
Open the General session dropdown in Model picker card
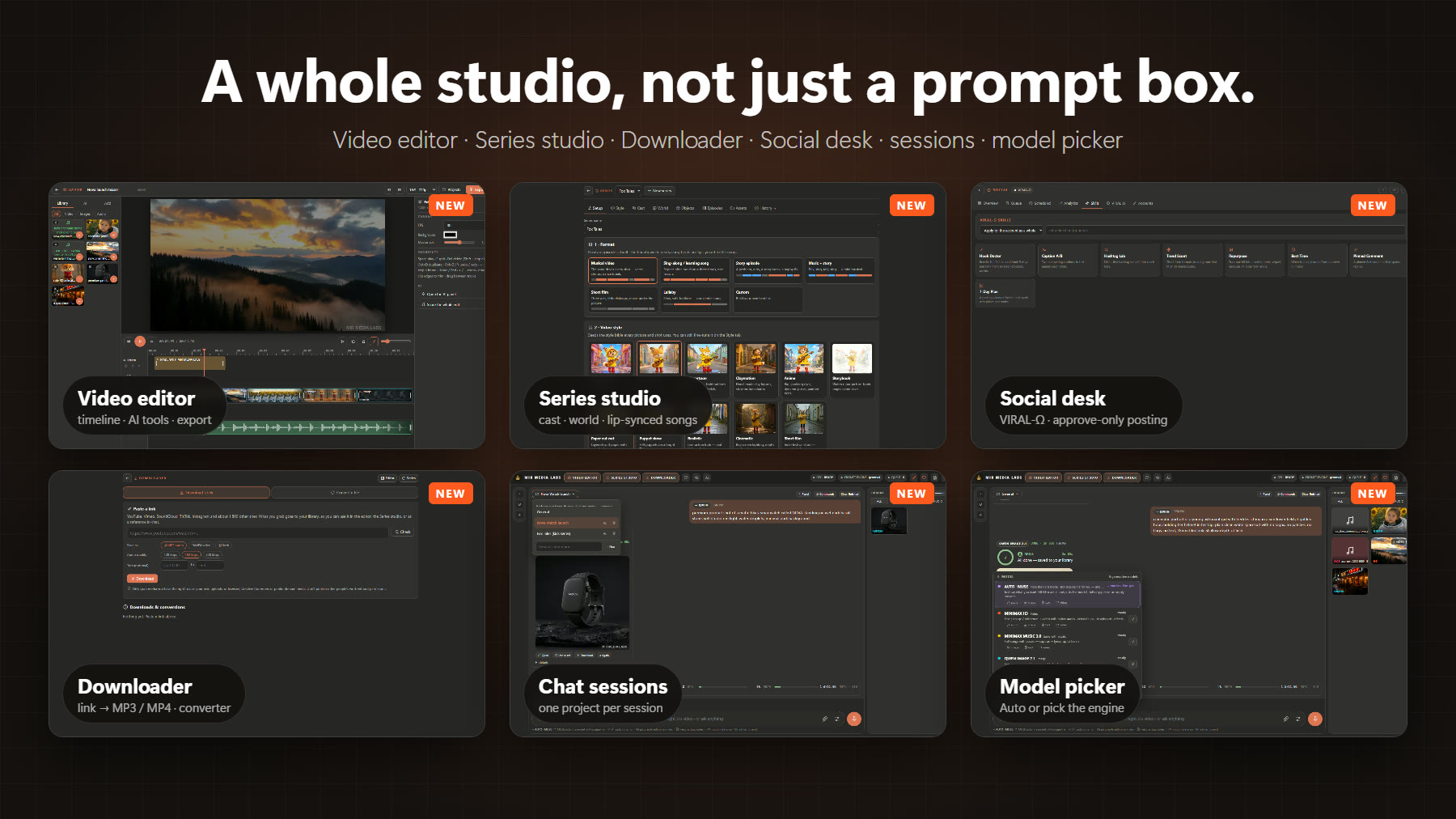pos(1006,494)
